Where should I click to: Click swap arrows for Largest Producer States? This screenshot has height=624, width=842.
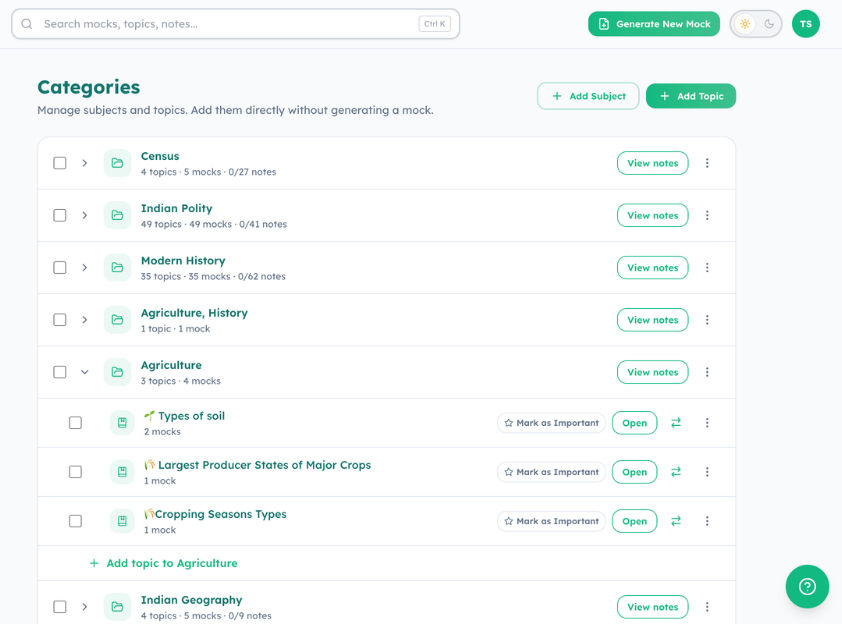click(676, 472)
